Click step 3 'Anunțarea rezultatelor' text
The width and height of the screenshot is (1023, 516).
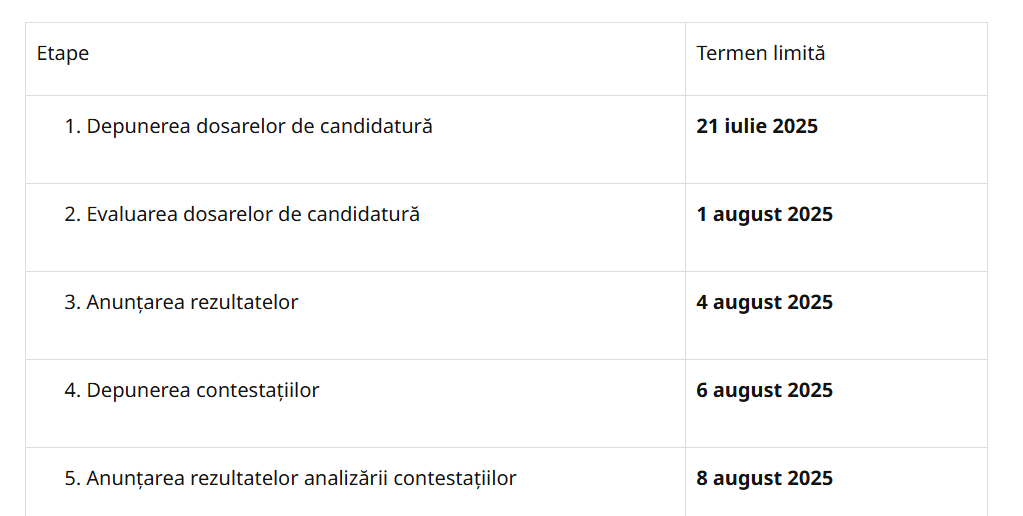[192, 303]
